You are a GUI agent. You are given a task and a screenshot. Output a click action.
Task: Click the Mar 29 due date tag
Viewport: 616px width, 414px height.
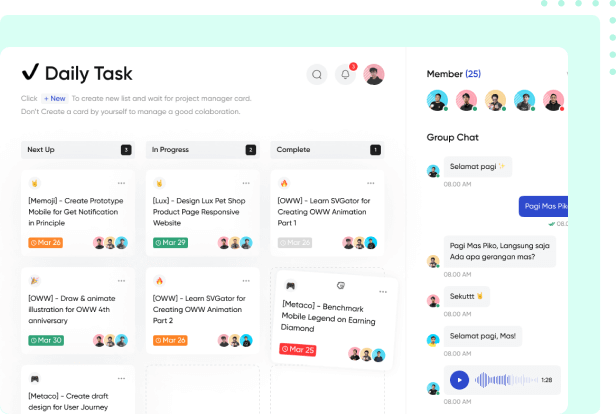pyautogui.click(x=170, y=243)
